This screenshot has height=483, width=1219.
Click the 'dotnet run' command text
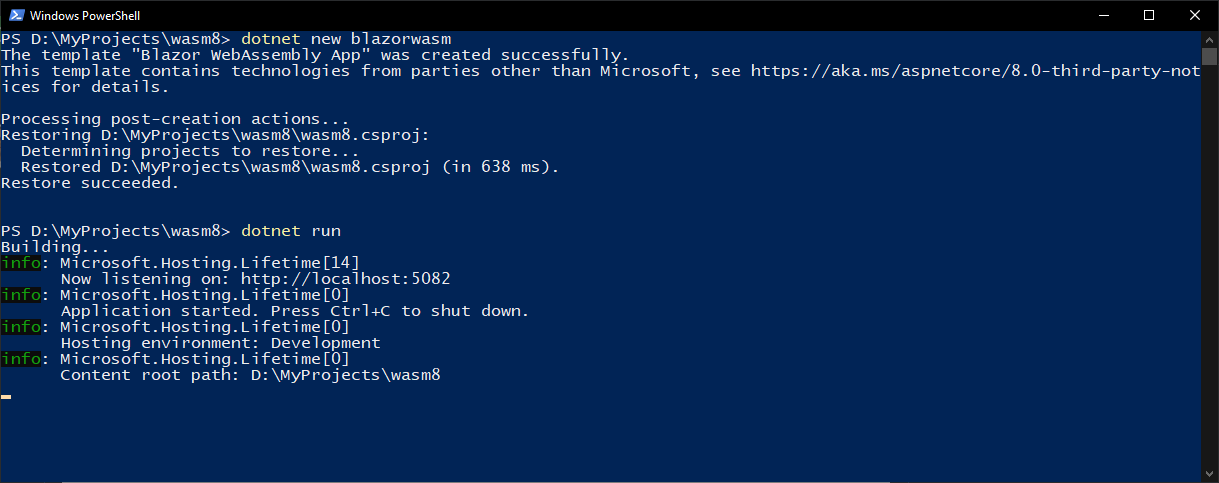[x=290, y=231]
